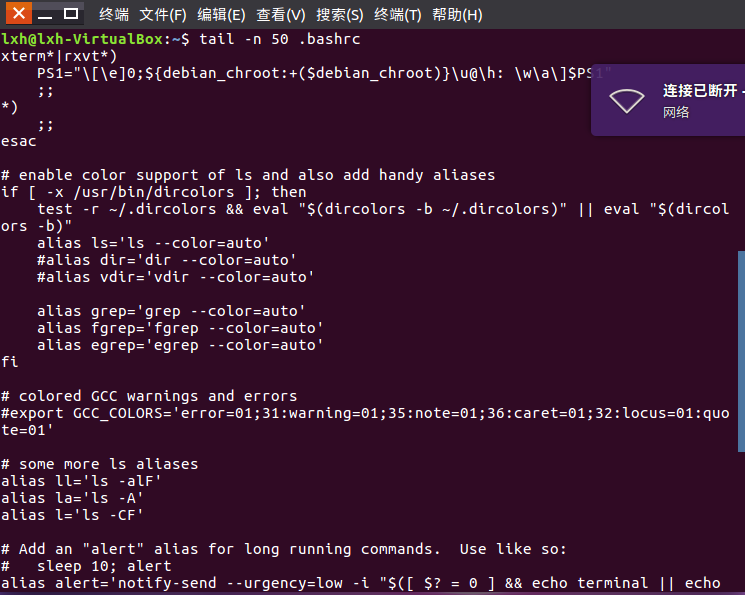This screenshot has height=595, width=745.
Task: Open the 终端 application menu
Action: coord(114,15)
